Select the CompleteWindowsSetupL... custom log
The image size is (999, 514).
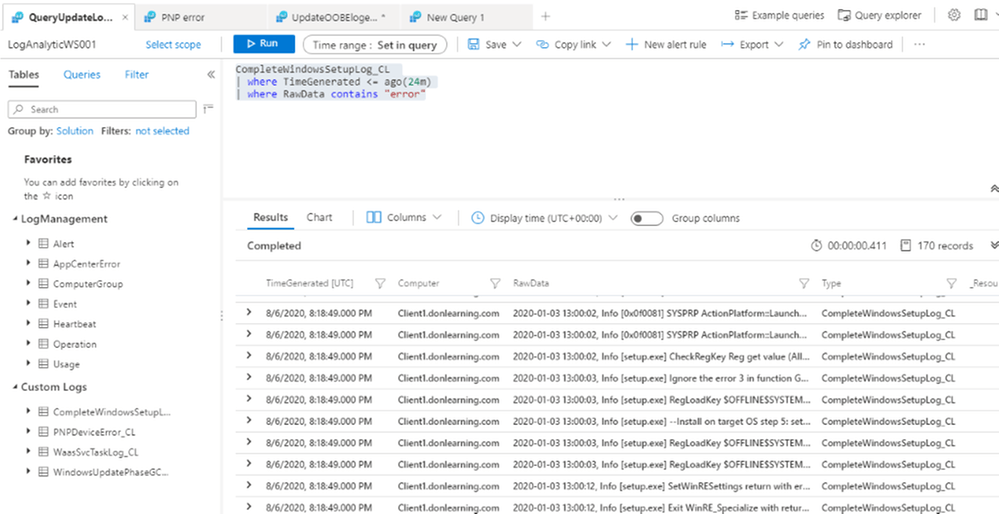click(112, 411)
